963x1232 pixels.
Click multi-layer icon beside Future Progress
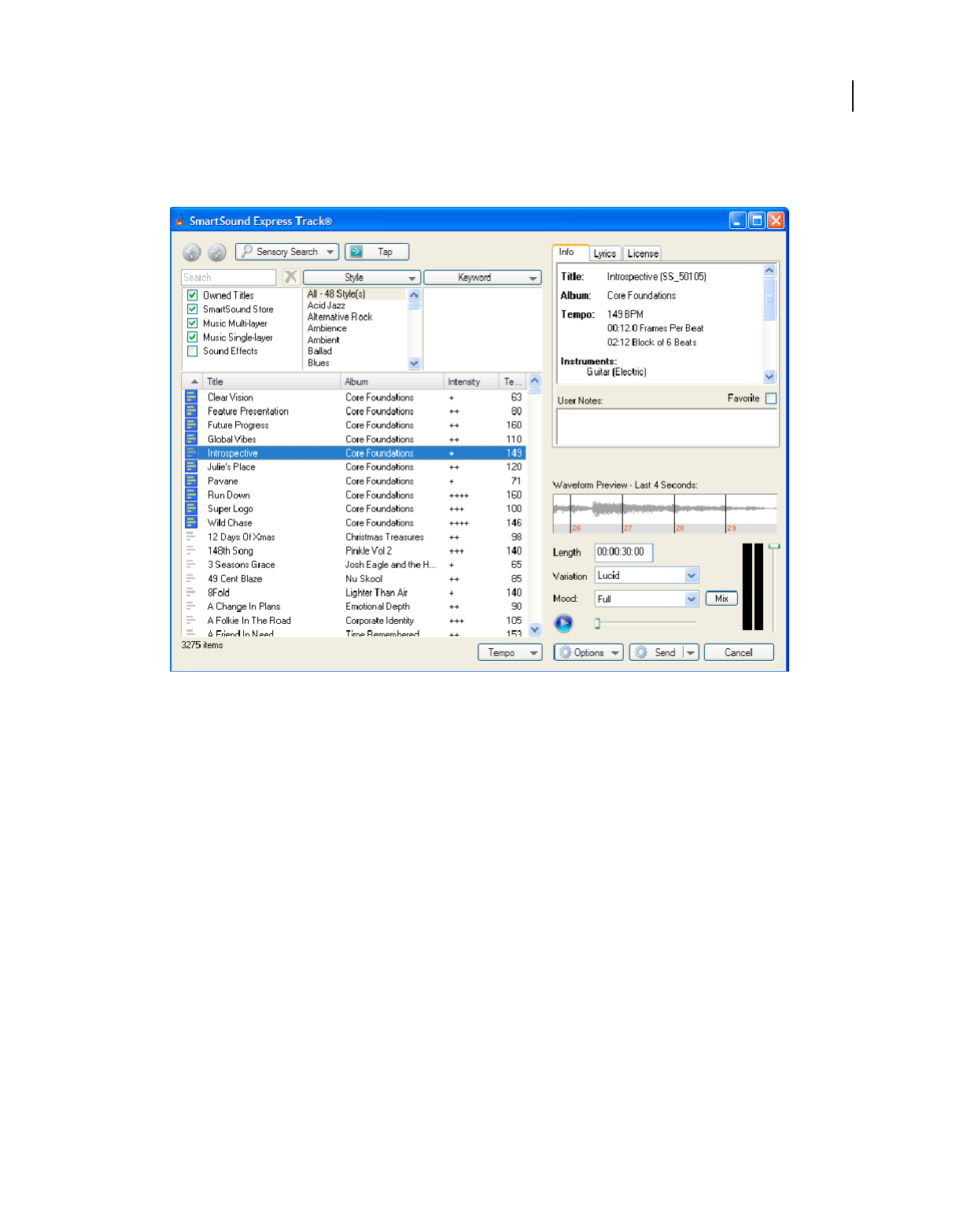point(191,425)
